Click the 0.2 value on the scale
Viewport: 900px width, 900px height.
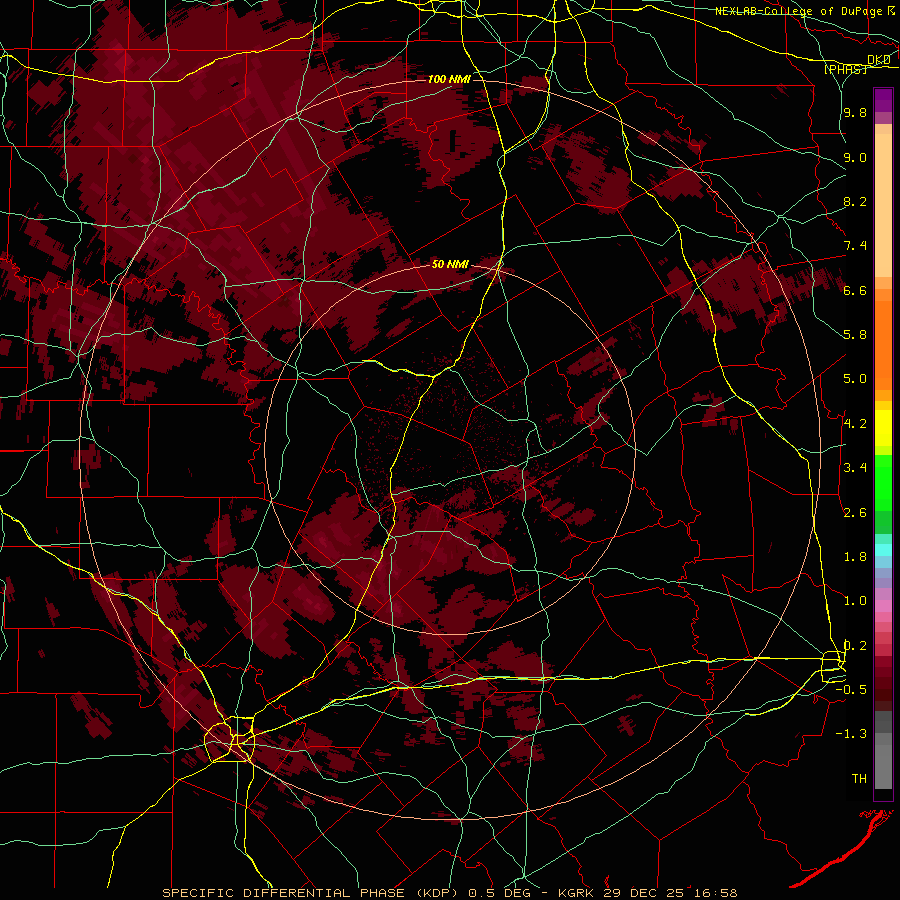pos(855,646)
